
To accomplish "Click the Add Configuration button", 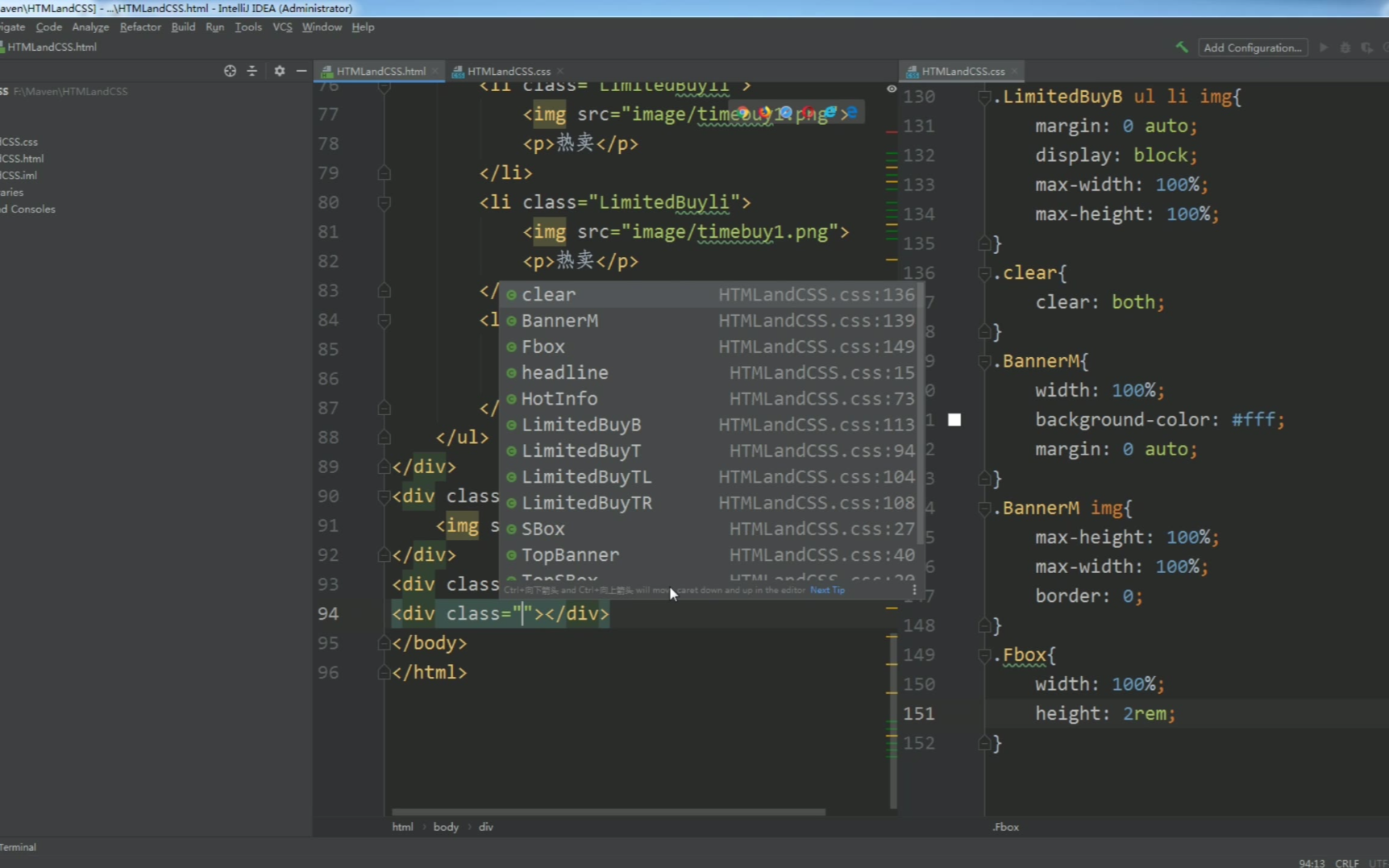I will [1252, 48].
